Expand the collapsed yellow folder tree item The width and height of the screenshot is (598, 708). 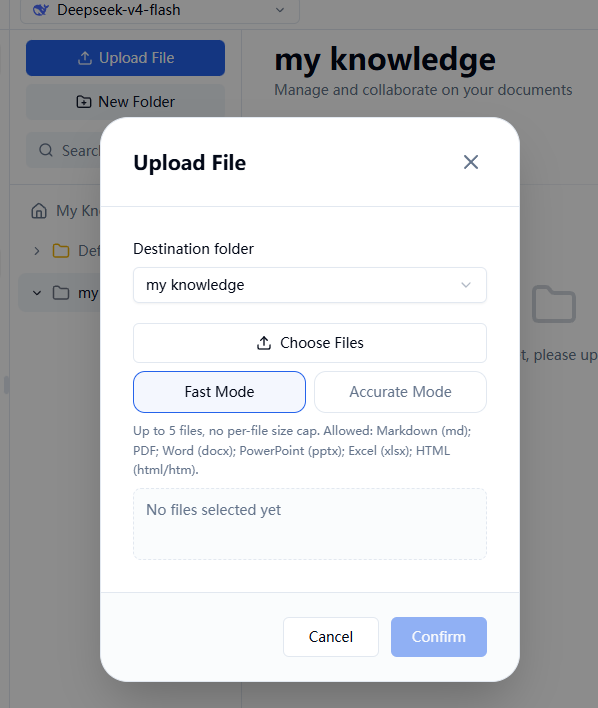coord(37,251)
